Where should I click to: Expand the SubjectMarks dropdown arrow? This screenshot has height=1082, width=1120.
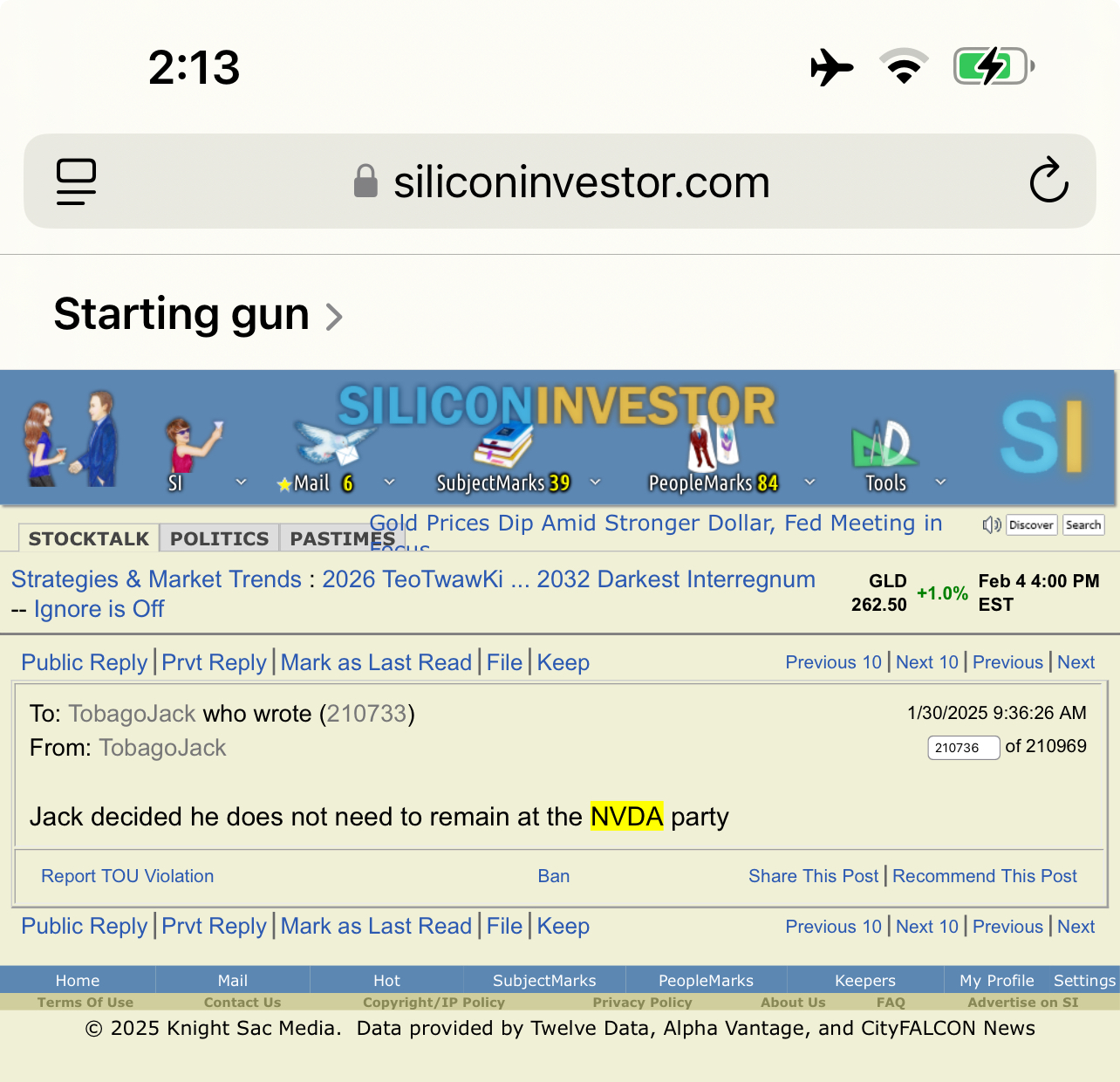pyautogui.click(x=596, y=482)
